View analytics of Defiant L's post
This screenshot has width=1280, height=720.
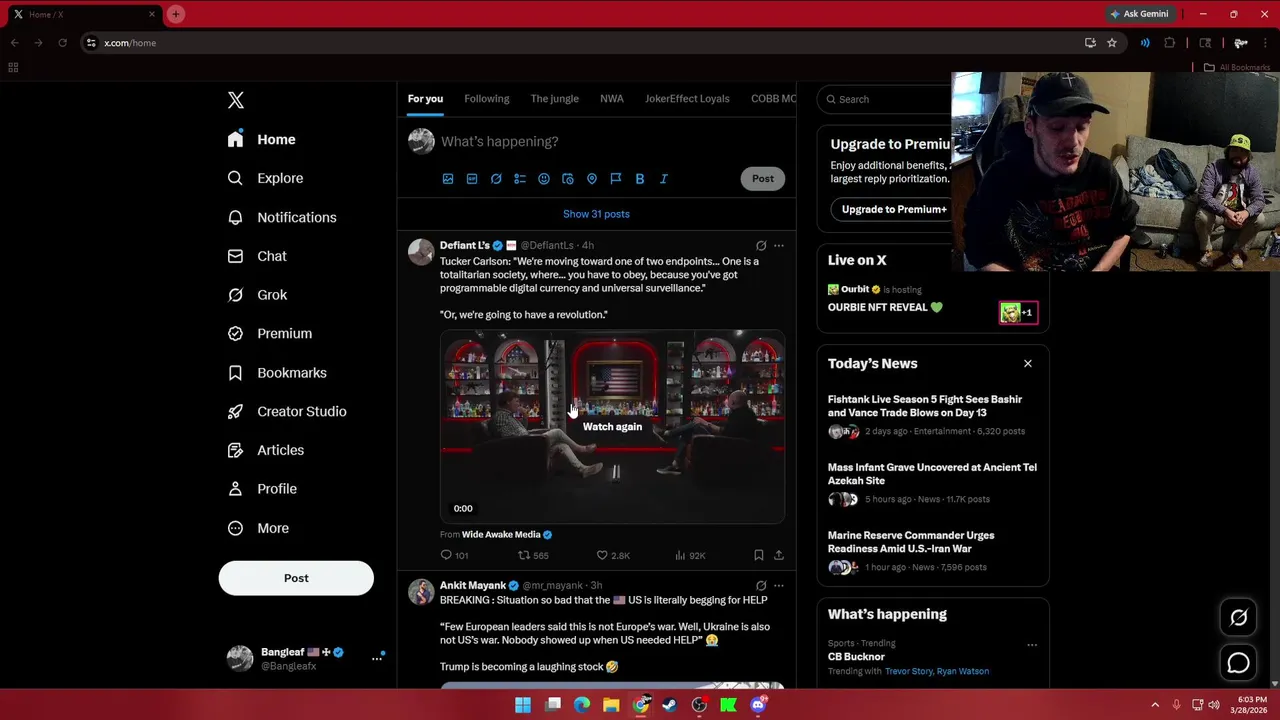(690, 555)
